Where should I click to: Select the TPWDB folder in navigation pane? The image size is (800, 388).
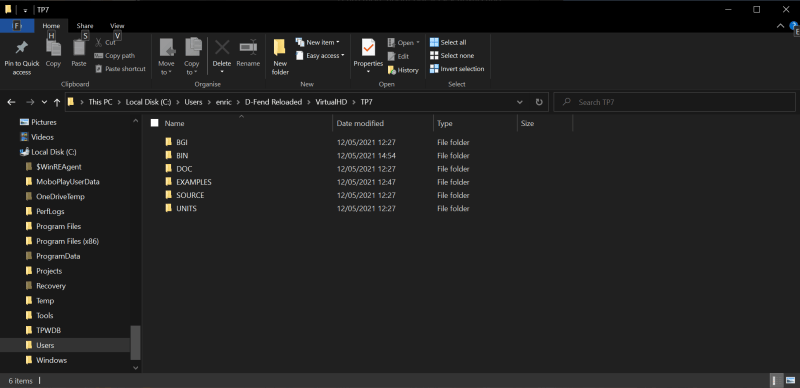(x=48, y=330)
